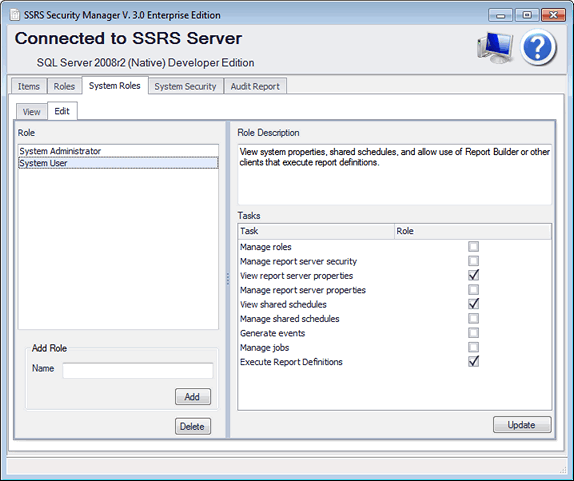Click the 'Manage roles' task text

pos(265,247)
